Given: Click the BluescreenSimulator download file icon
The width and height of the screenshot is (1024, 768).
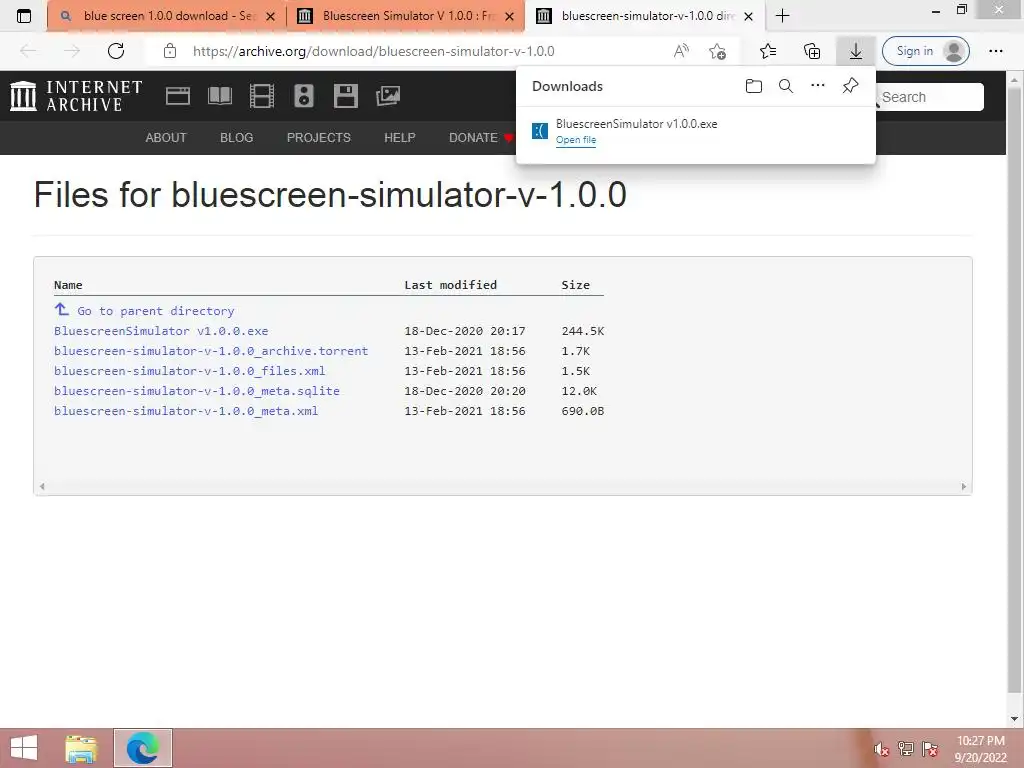Looking at the screenshot, I should (x=539, y=131).
